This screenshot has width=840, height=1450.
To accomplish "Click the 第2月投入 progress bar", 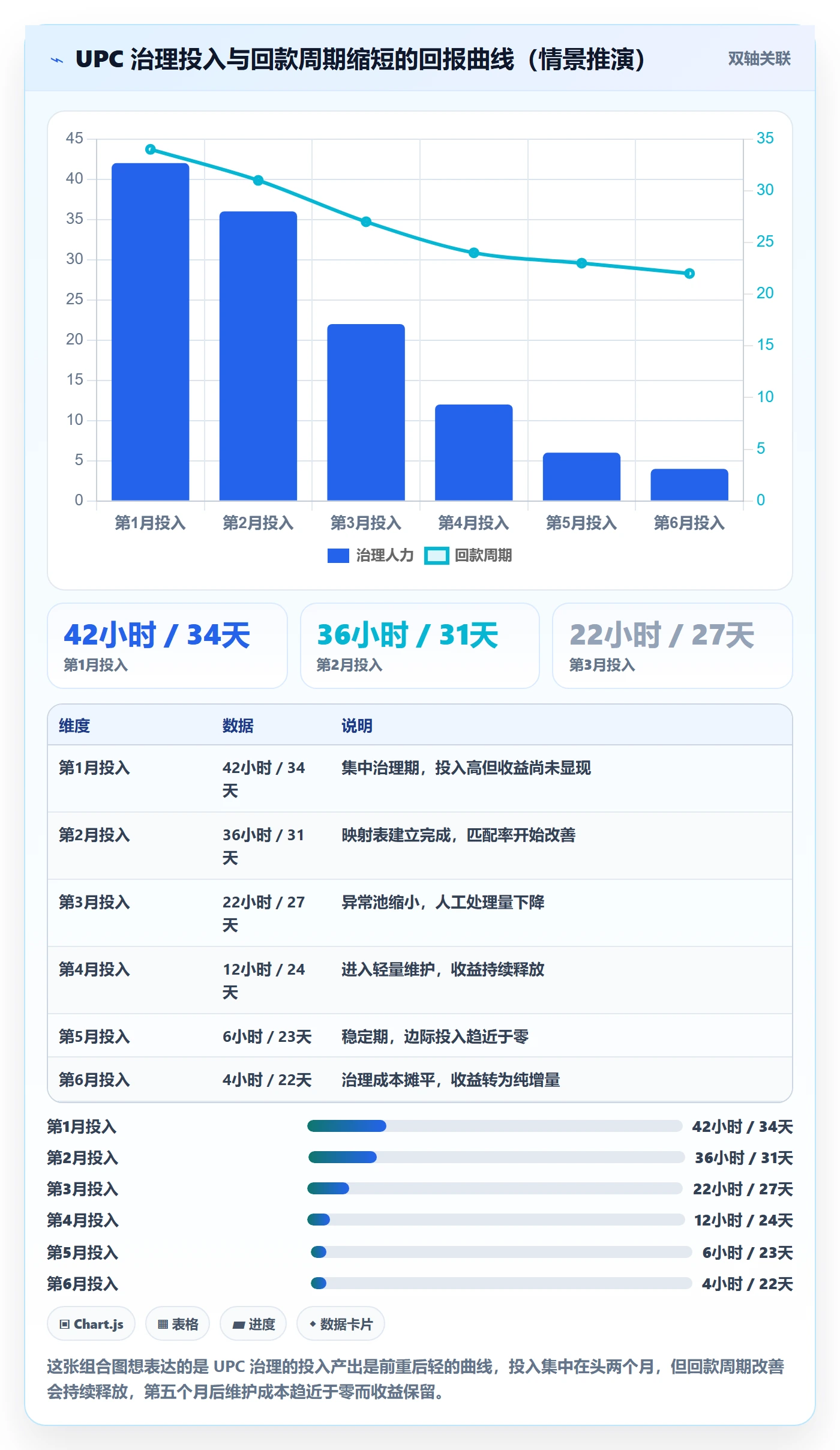I will pyautogui.click(x=496, y=1157).
